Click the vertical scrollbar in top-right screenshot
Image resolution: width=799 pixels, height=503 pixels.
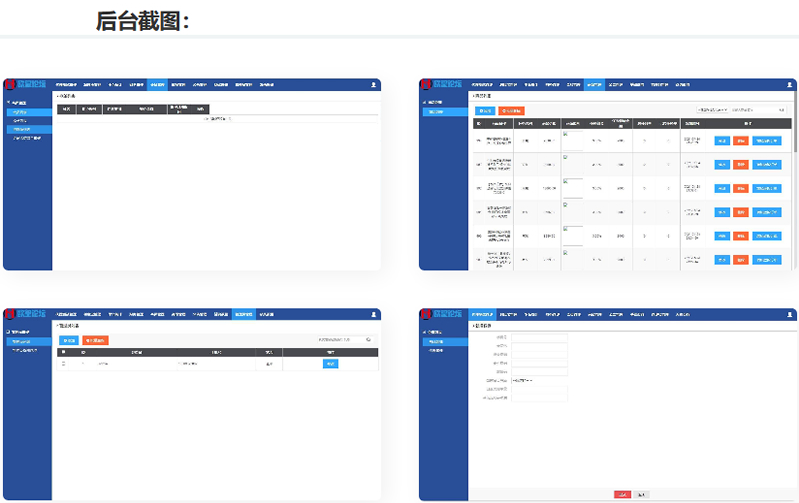pos(796,130)
